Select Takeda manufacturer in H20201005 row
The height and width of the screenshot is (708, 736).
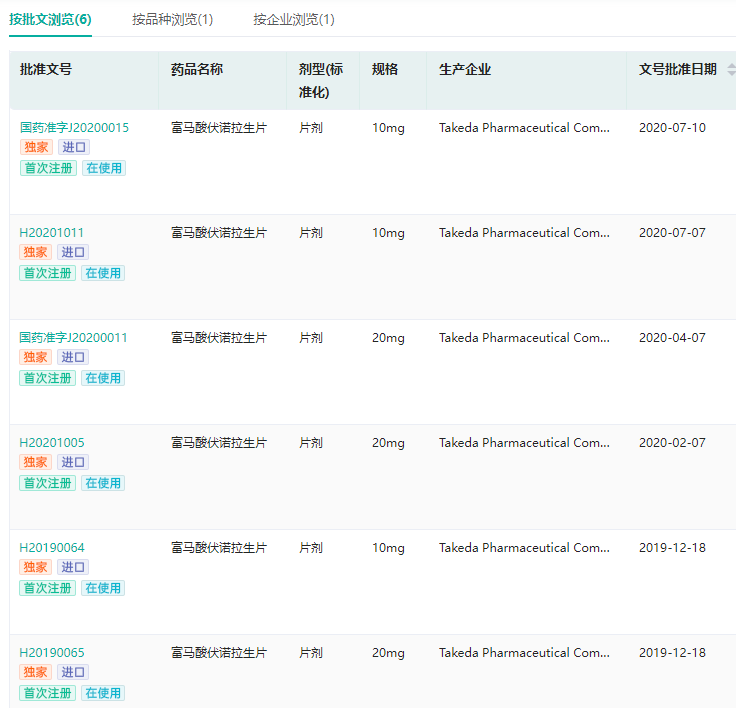coord(524,443)
